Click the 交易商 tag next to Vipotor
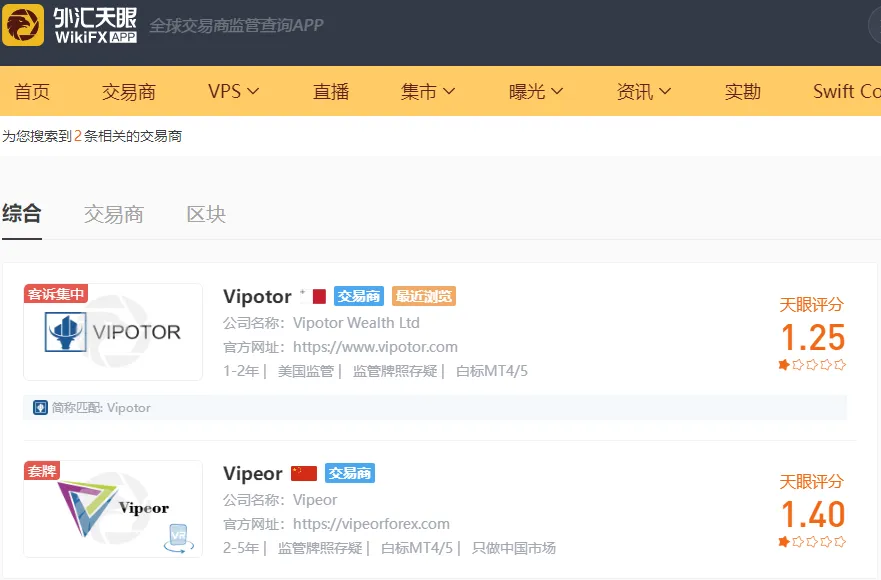This screenshot has width=881, height=580. pyautogui.click(x=358, y=296)
